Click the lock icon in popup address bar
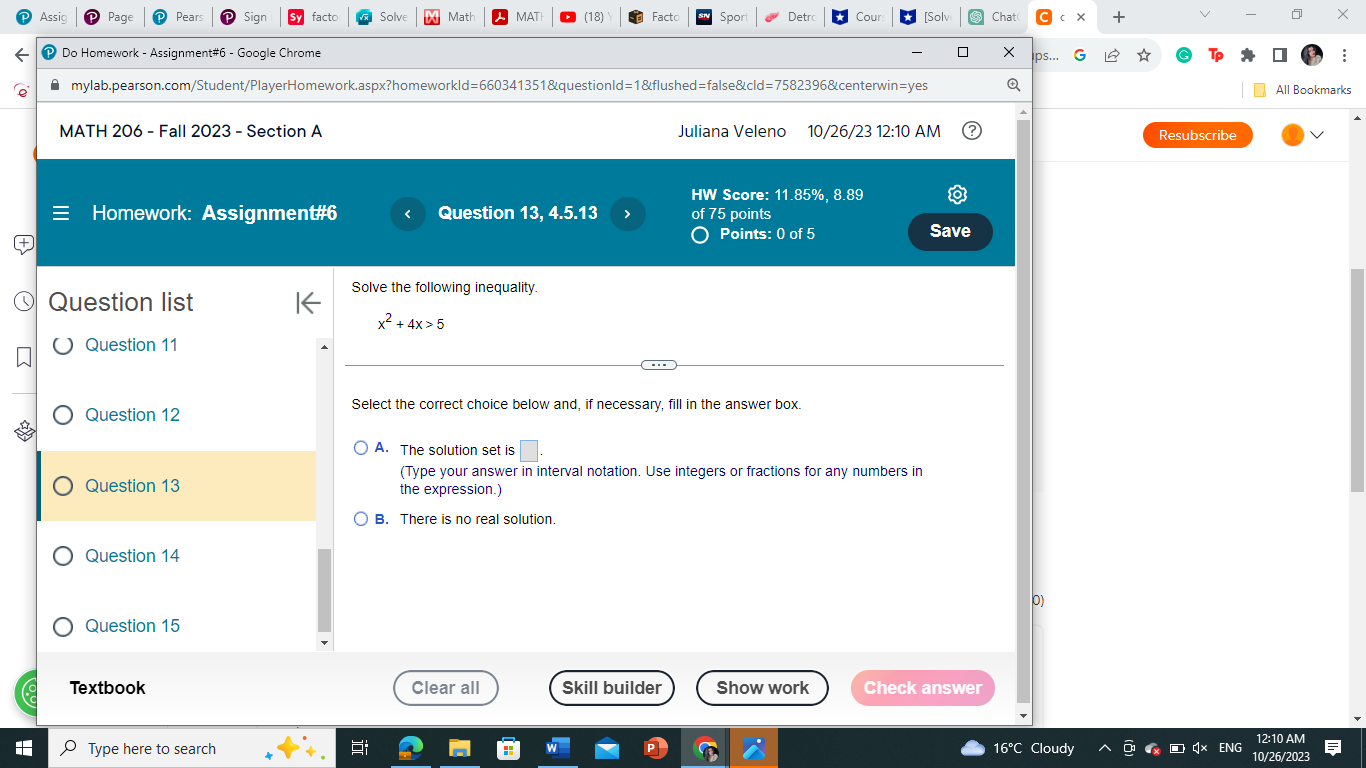Screen dimensions: 1366x768 (x=54, y=86)
